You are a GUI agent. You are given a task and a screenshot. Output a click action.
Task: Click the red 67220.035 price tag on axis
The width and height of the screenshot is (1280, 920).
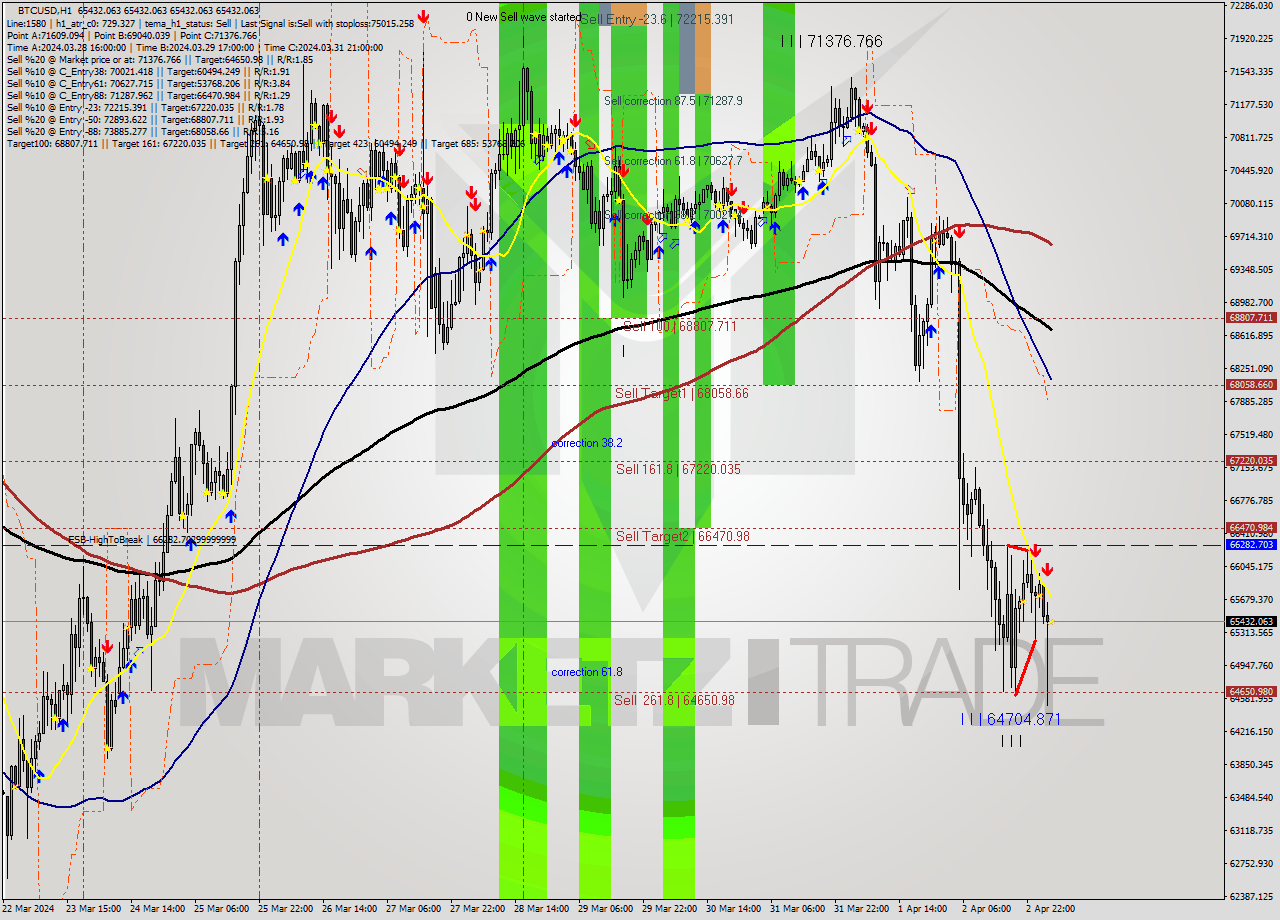pos(1250,461)
